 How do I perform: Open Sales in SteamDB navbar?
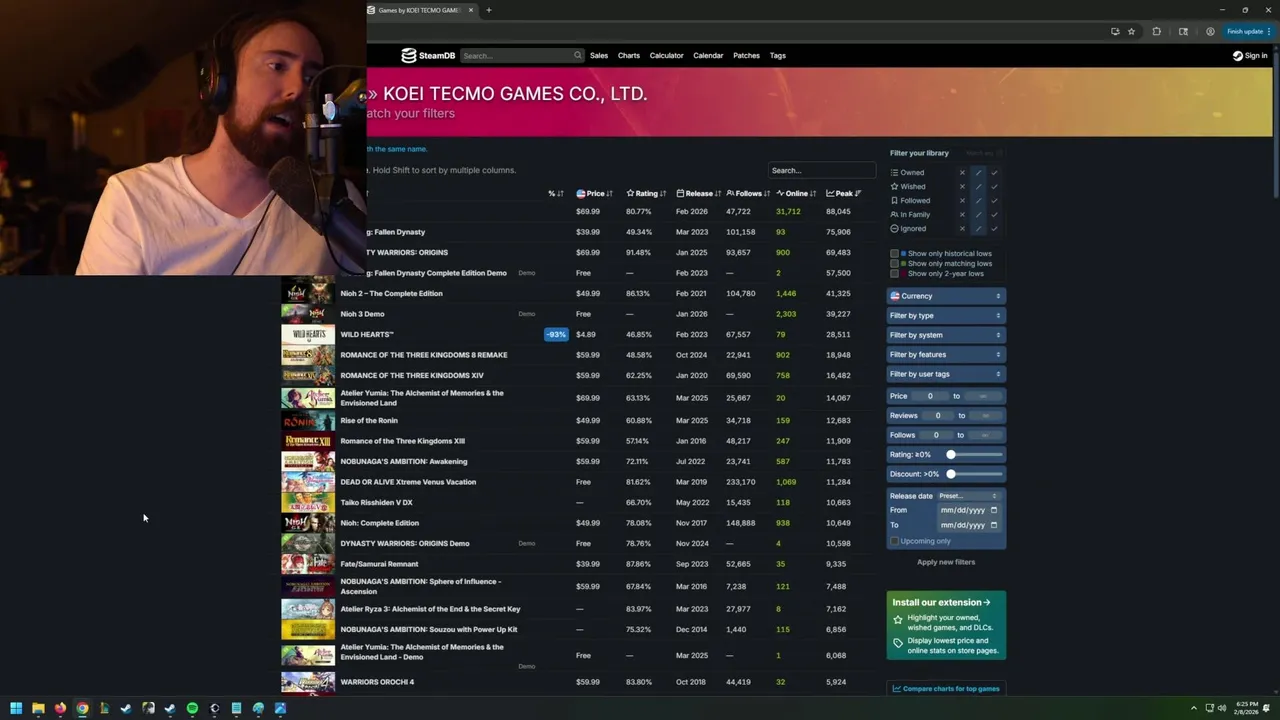(x=599, y=55)
